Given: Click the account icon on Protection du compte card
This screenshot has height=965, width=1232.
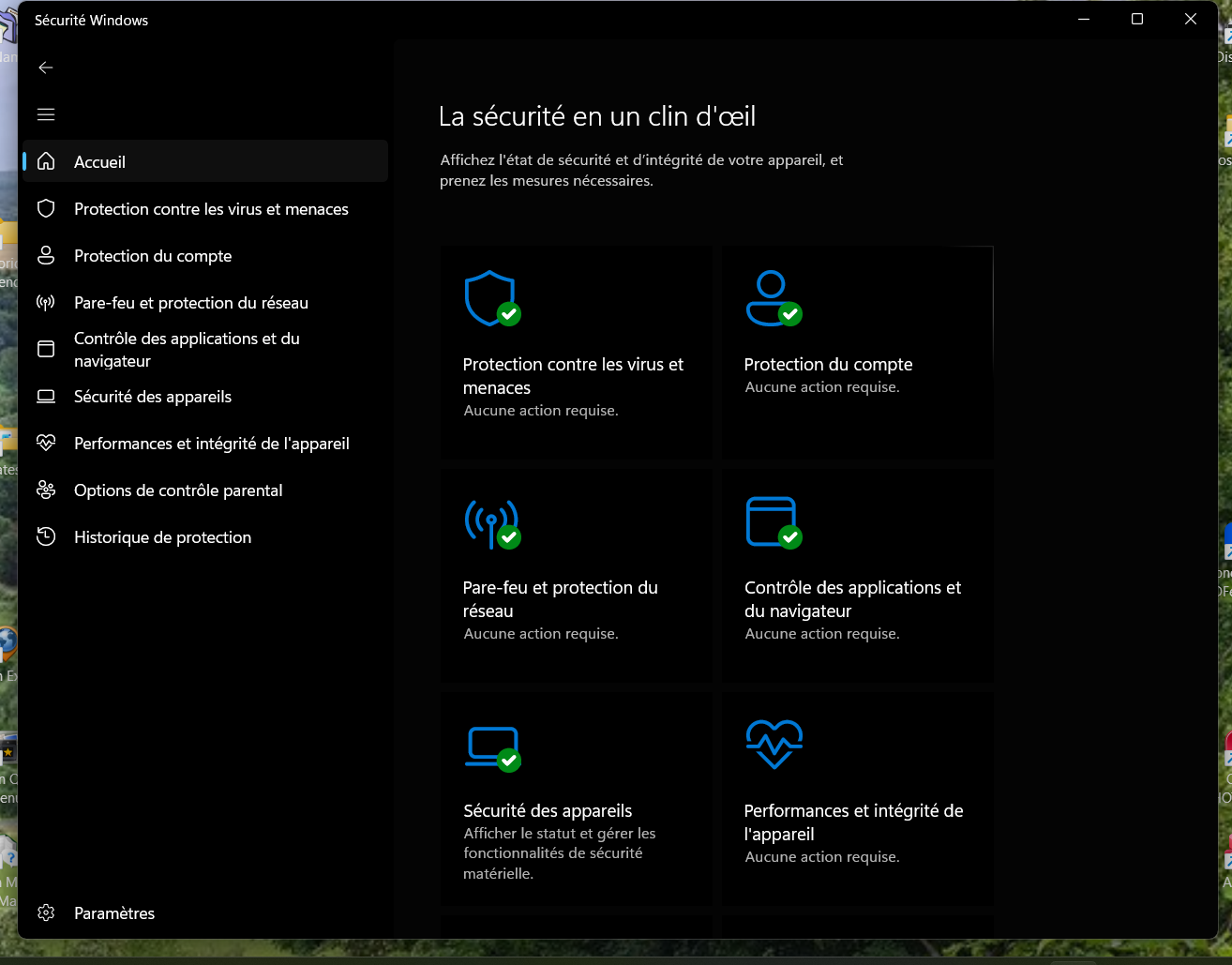Looking at the screenshot, I should pos(774,298).
